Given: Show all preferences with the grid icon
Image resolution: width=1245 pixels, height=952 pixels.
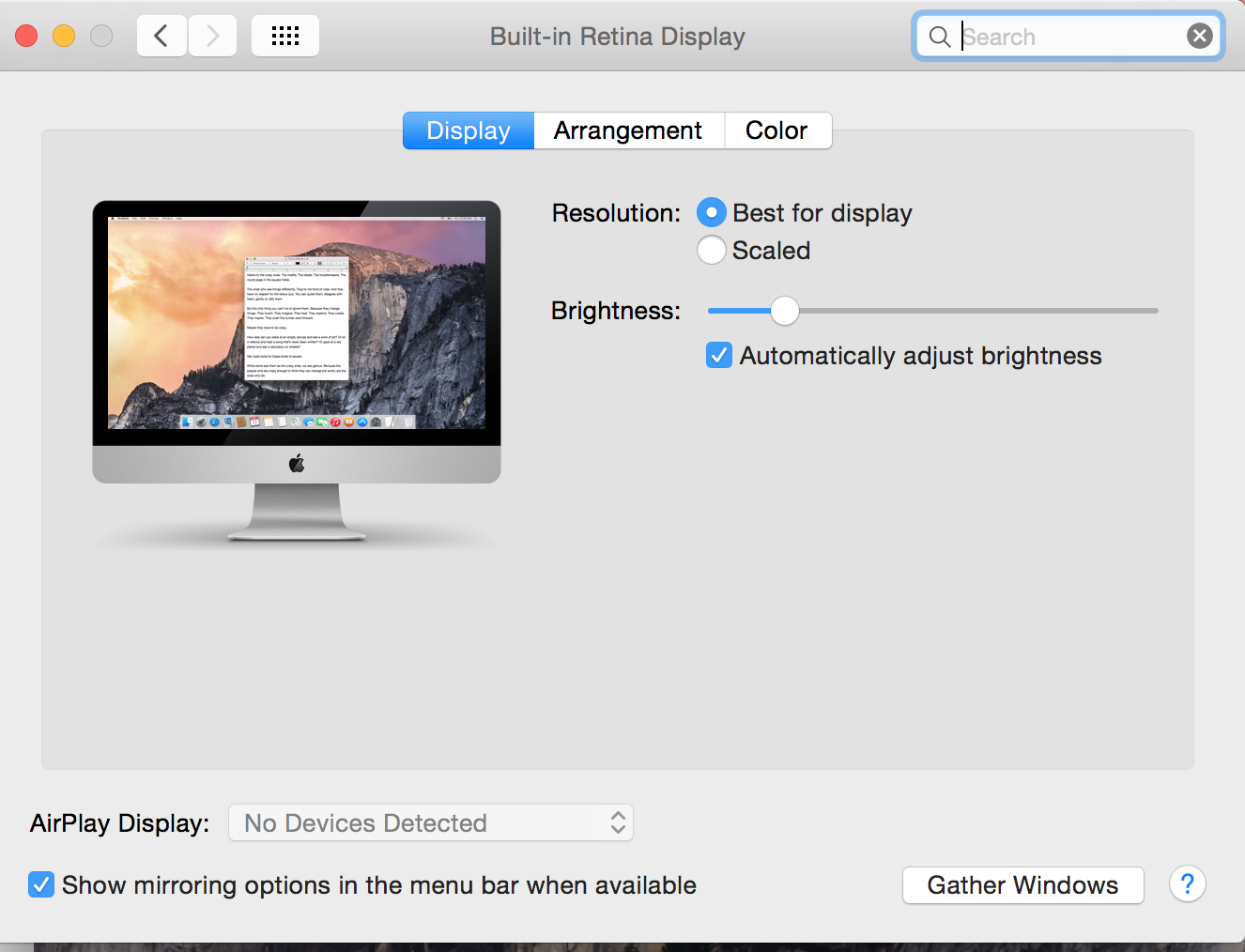Looking at the screenshot, I should pos(285,37).
